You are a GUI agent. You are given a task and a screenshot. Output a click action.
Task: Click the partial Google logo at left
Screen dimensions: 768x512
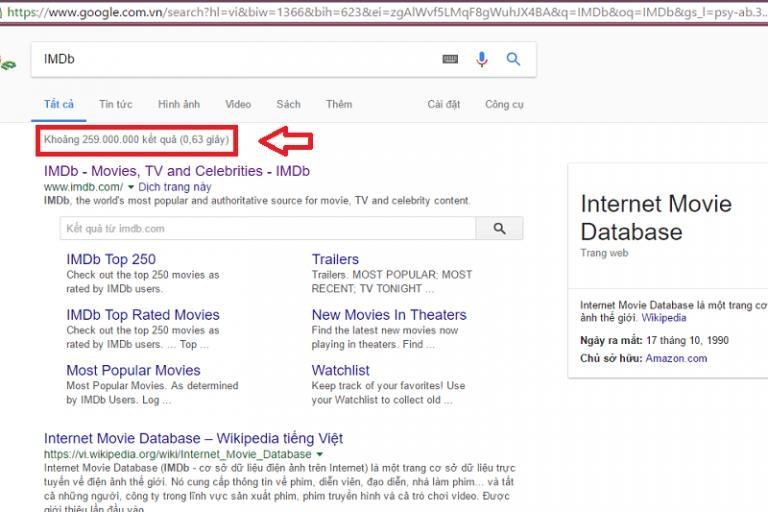(8, 65)
